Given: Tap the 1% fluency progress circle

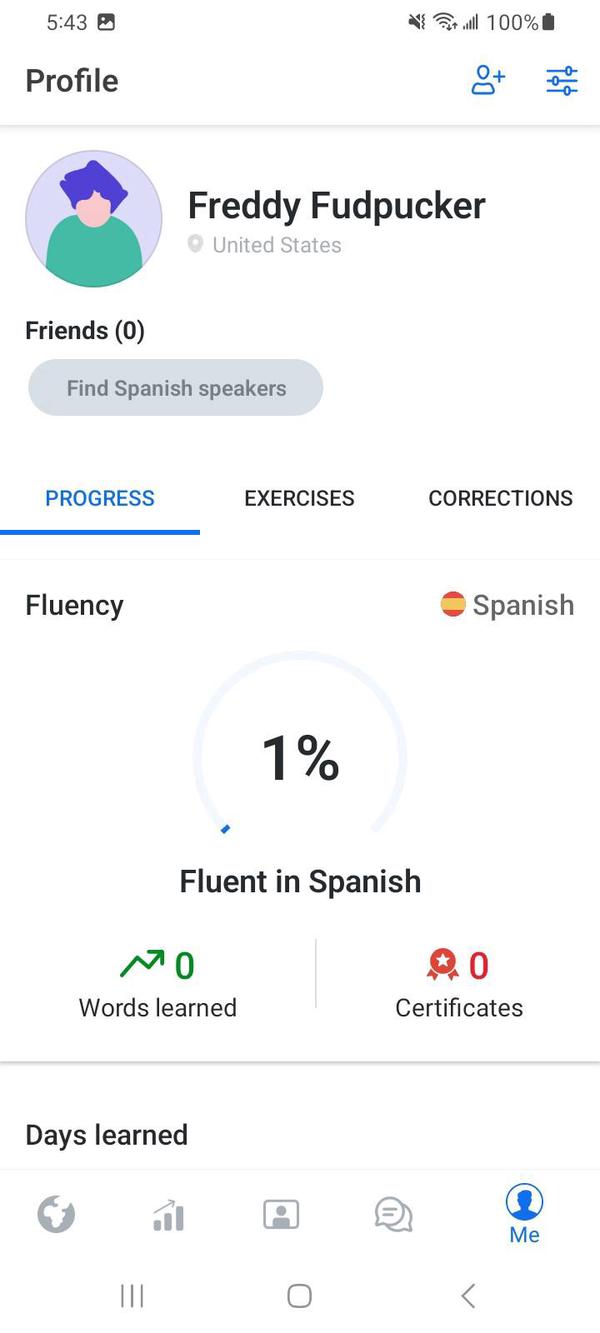Looking at the screenshot, I should point(300,758).
